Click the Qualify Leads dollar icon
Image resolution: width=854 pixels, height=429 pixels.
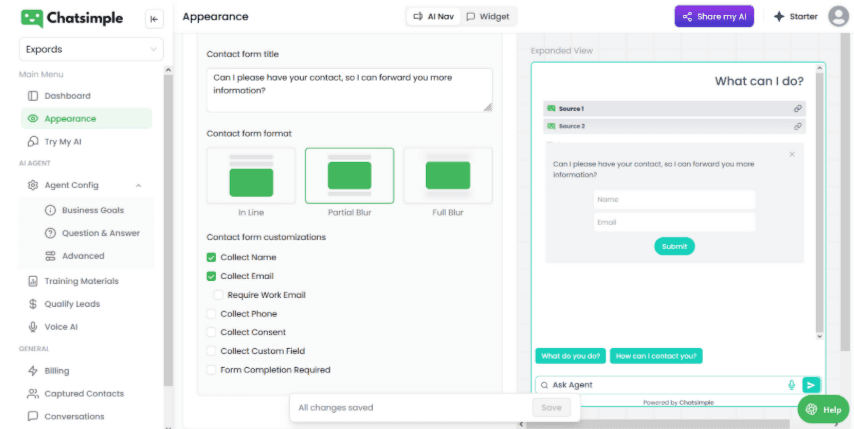(33, 304)
